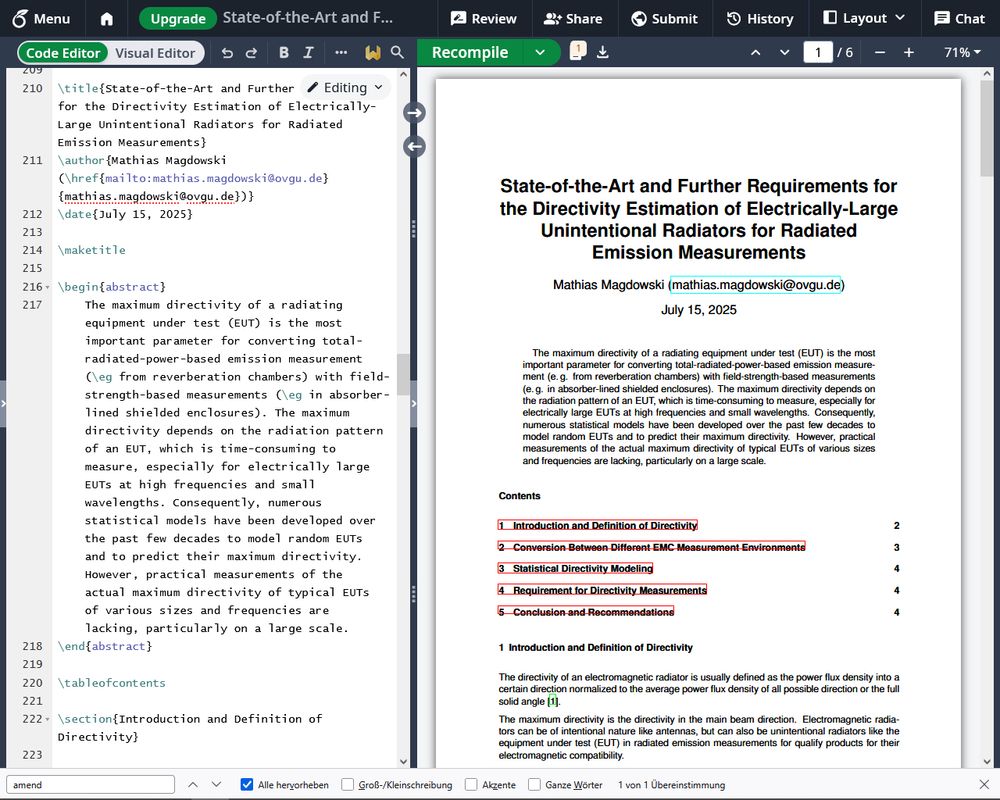Apply italic formatting
Image resolution: width=1000 pixels, height=800 pixels.
pyautogui.click(x=308, y=53)
